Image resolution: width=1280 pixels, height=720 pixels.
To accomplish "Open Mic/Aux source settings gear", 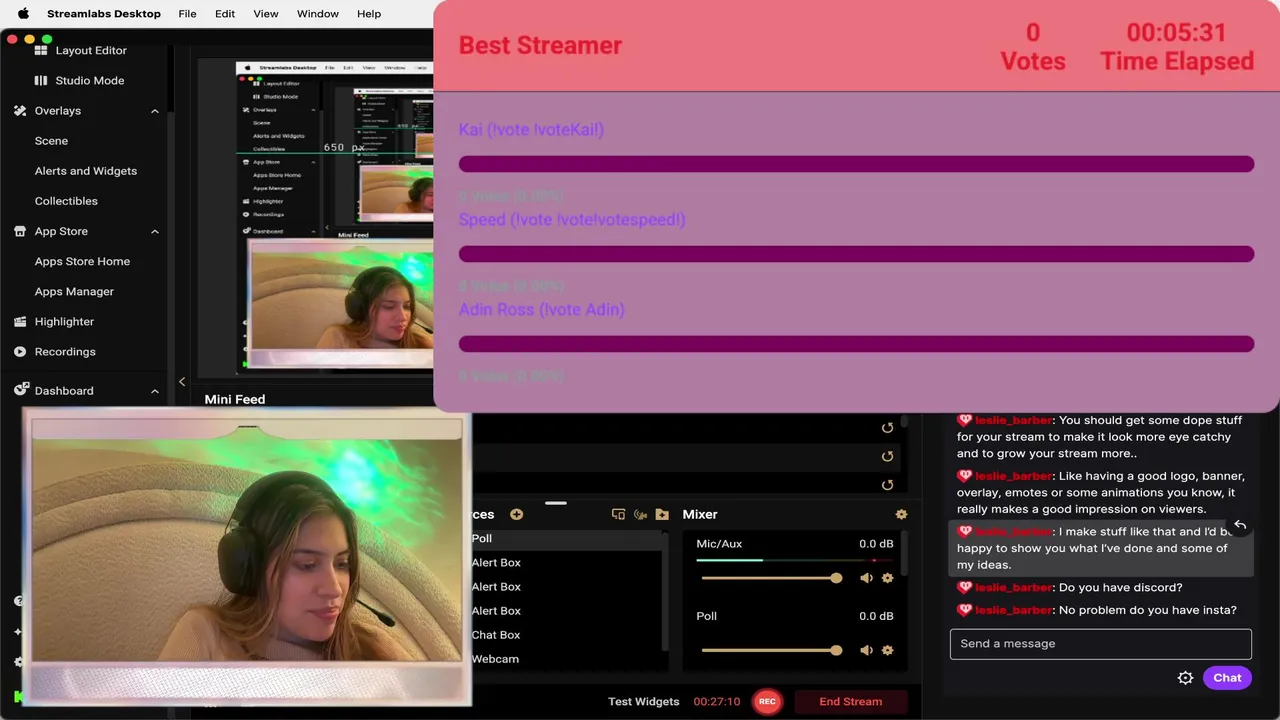I will 887,578.
